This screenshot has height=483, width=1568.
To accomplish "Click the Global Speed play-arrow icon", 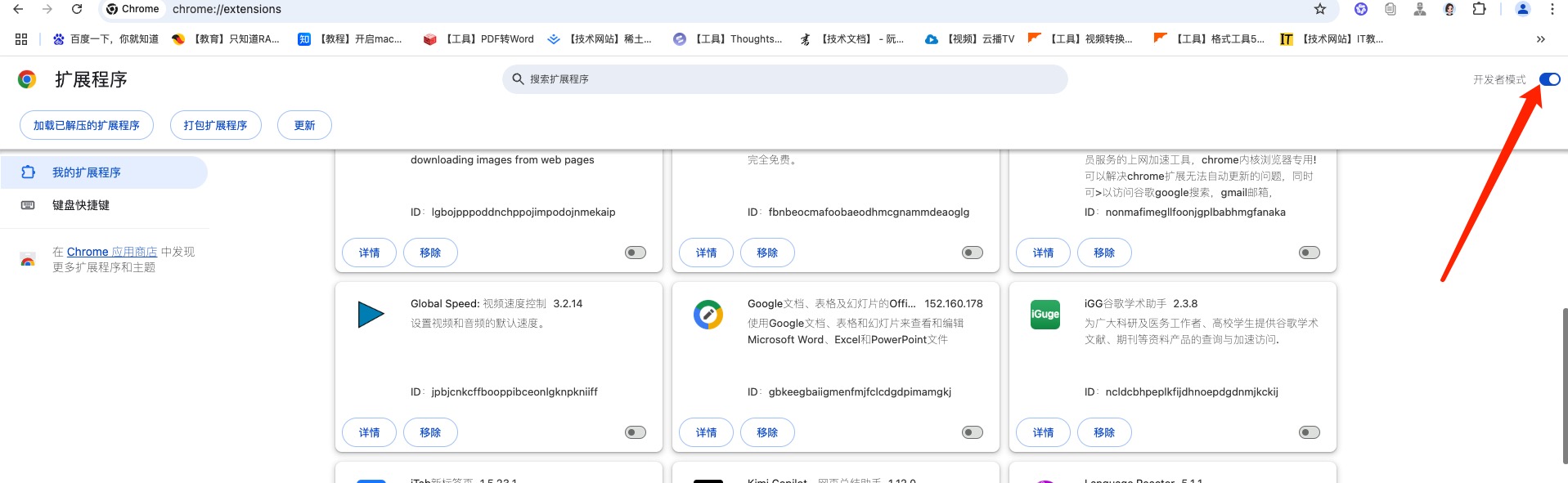I will coord(371,315).
